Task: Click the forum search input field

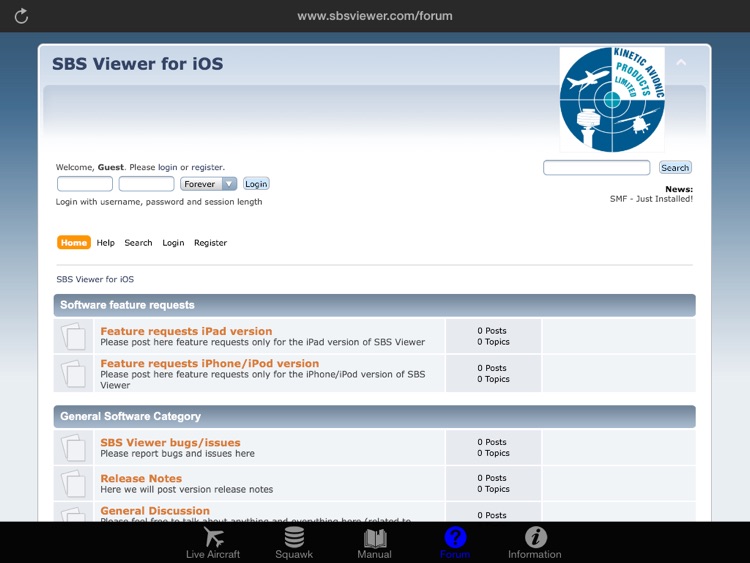Action: [596, 167]
